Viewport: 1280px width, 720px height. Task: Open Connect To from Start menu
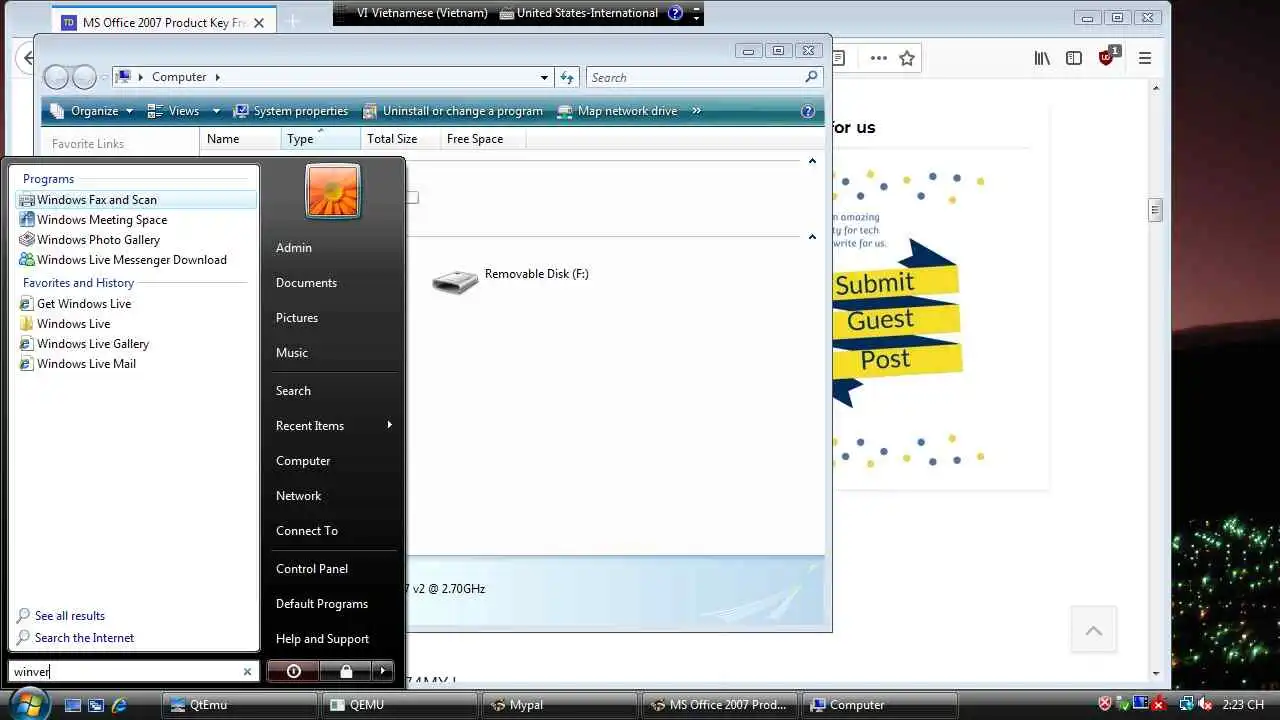click(307, 531)
